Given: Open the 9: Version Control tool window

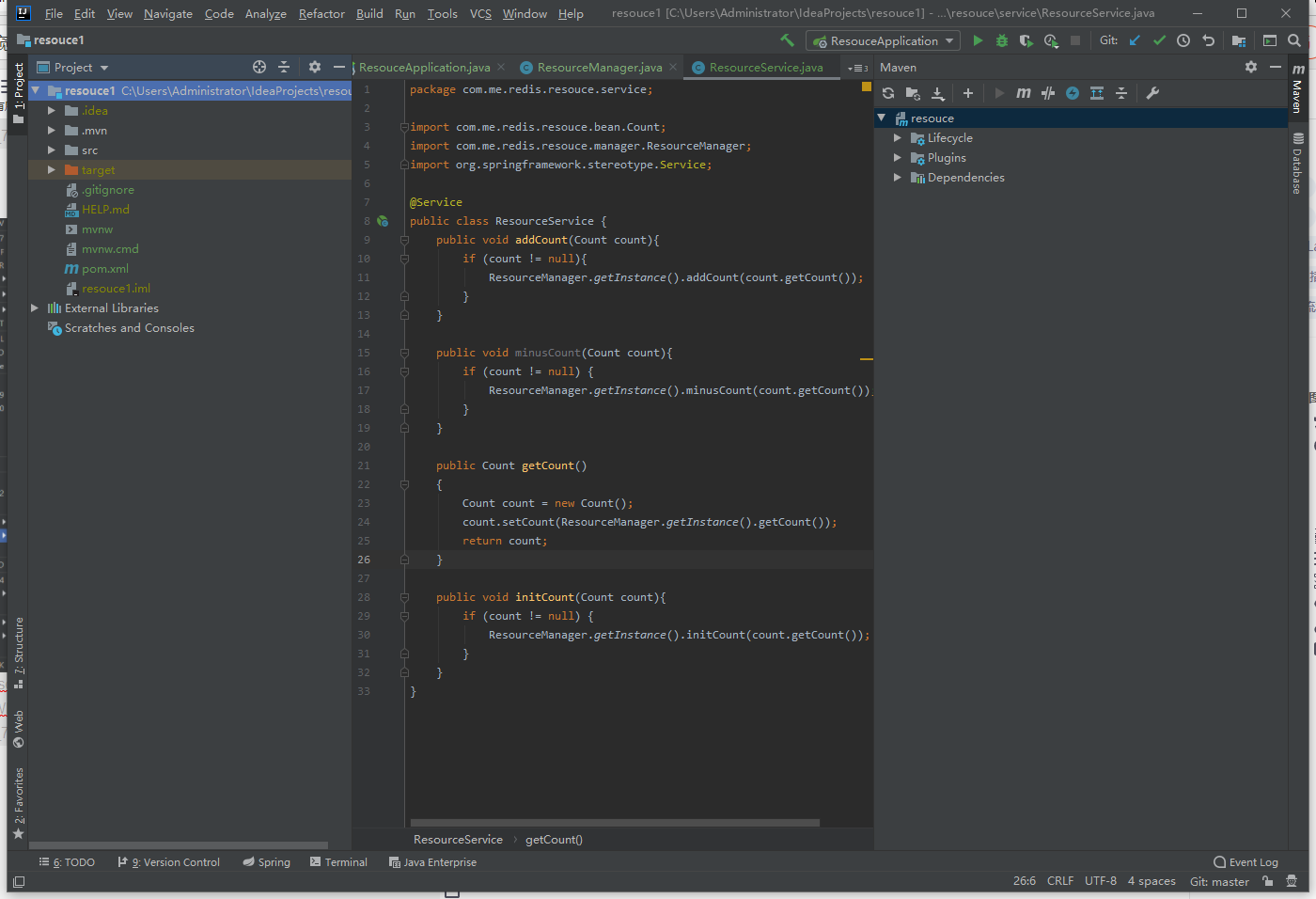Looking at the screenshot, I should 168,861.
